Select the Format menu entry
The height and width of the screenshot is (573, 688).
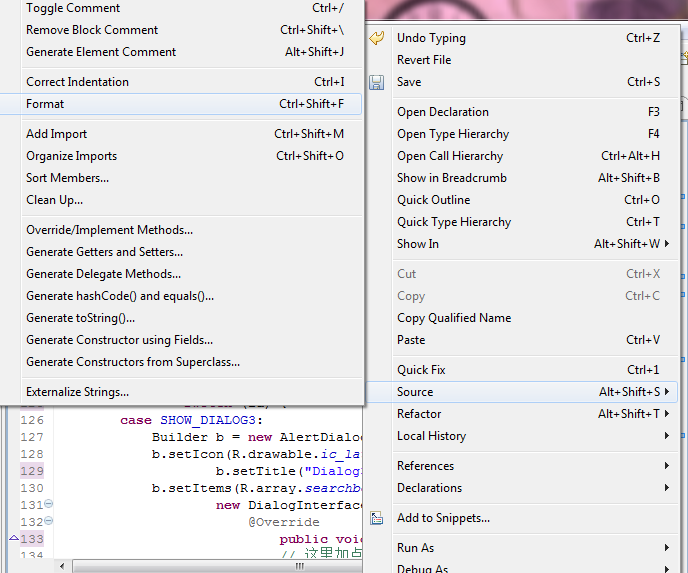[x=182, y=104]
